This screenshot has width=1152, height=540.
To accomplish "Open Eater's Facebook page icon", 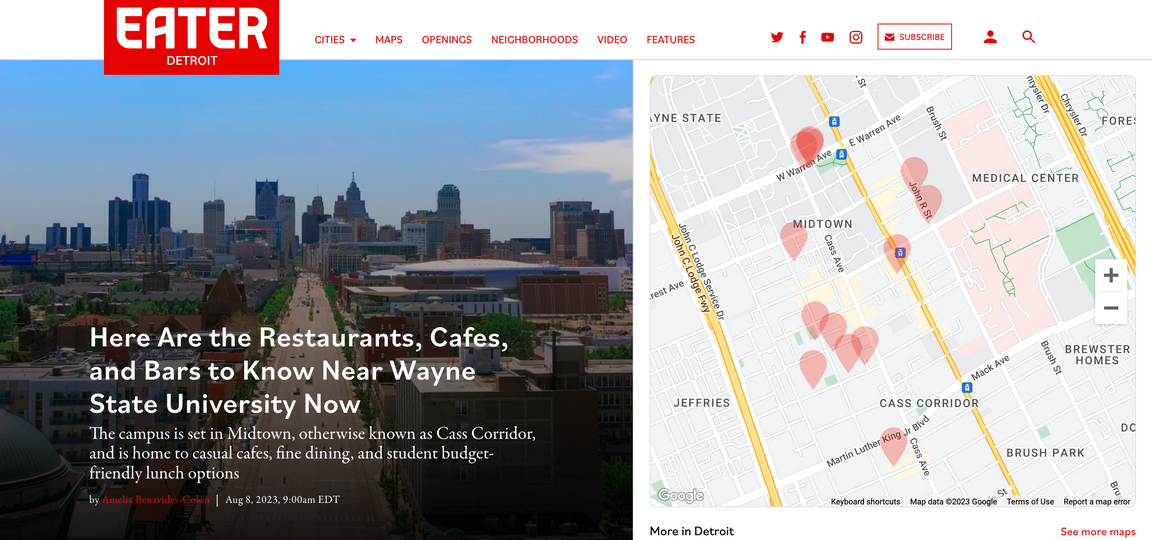I will tap(802, 37).
